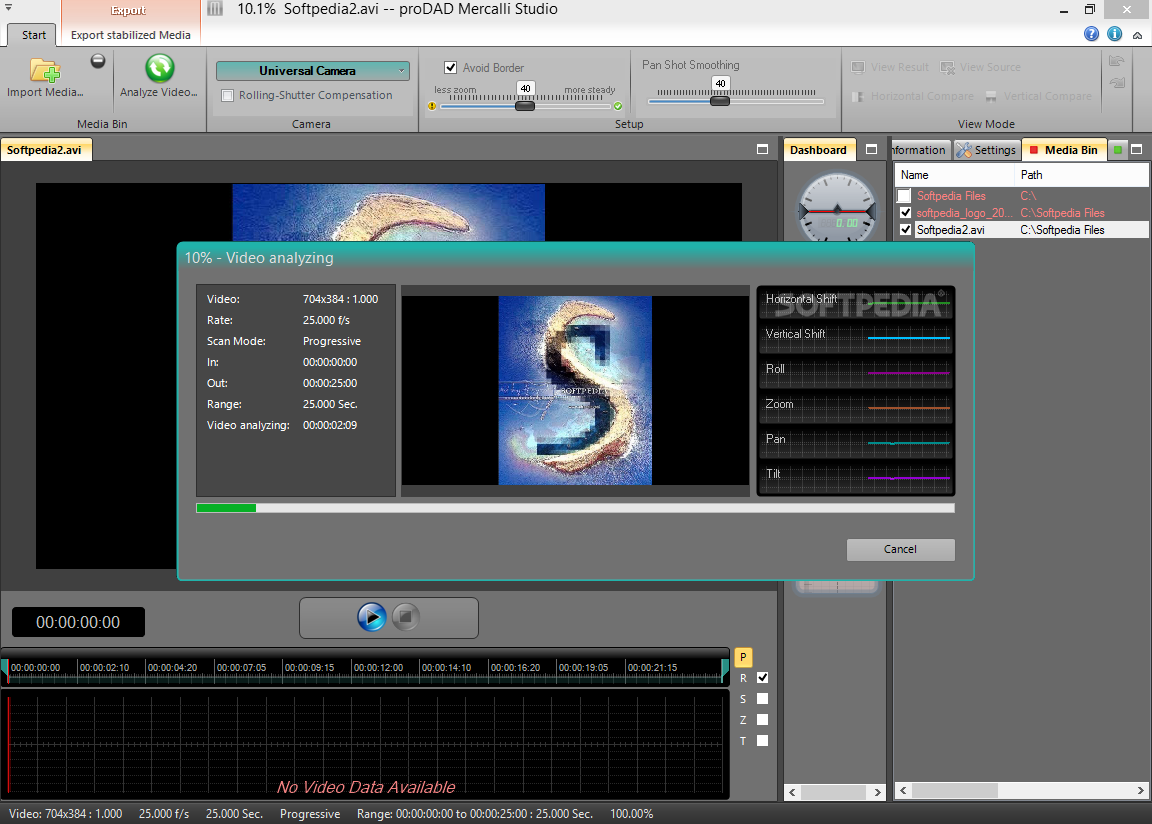The image size is (1152, 824).
Task: Open the info icon in title area
Action: click(1115, 34)
